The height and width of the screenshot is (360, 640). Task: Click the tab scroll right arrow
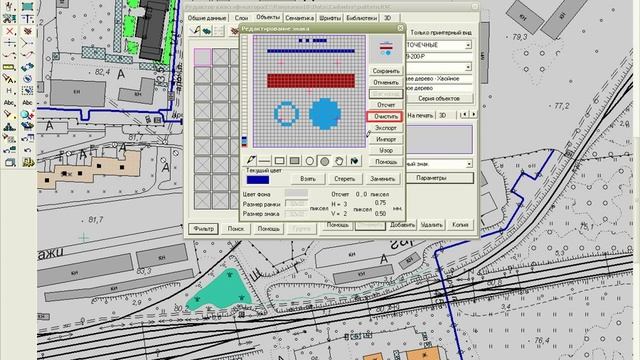tap(473, 115)
